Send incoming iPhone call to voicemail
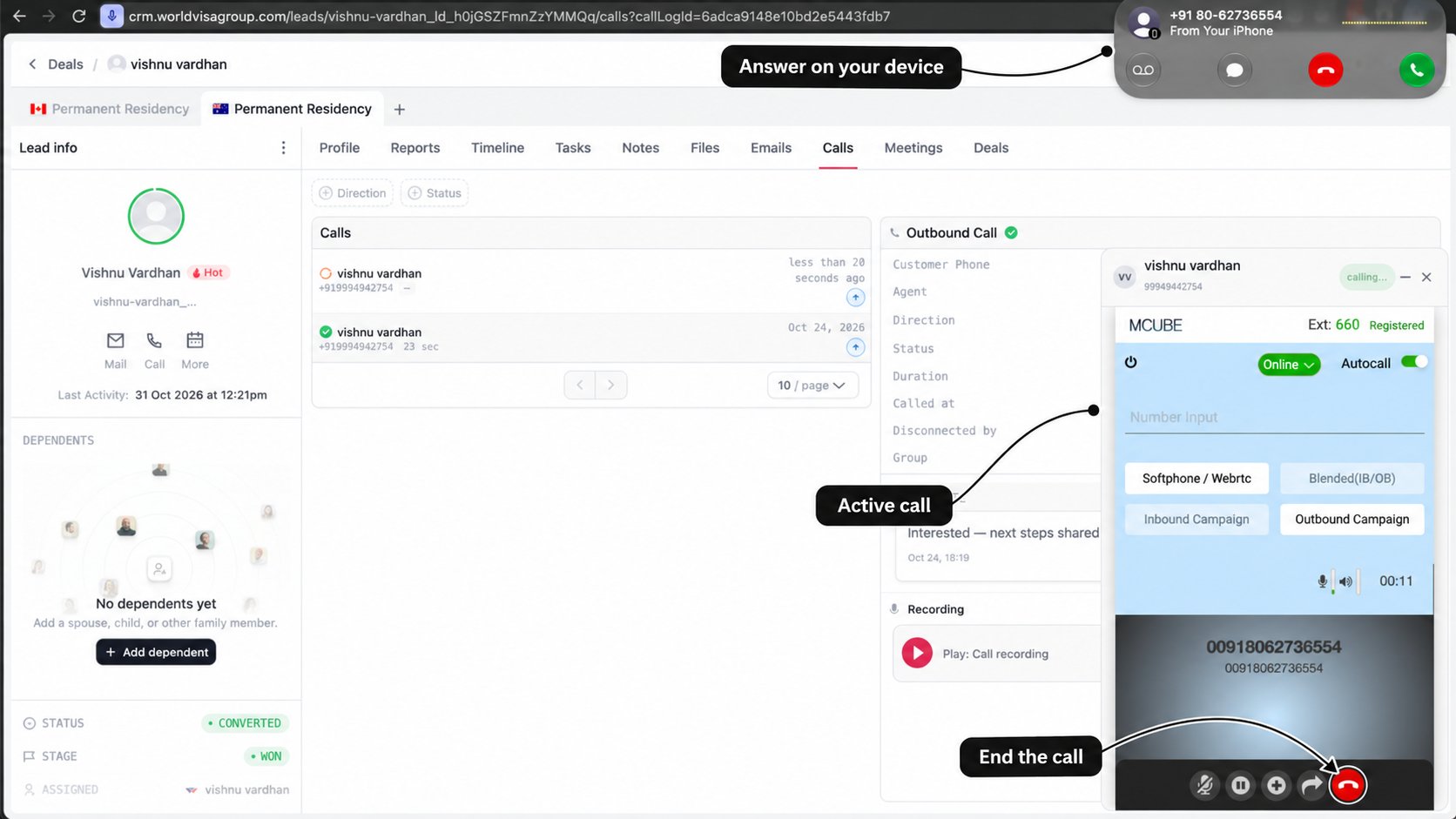The image size is (1456, 819). [x=1143, y=70]
